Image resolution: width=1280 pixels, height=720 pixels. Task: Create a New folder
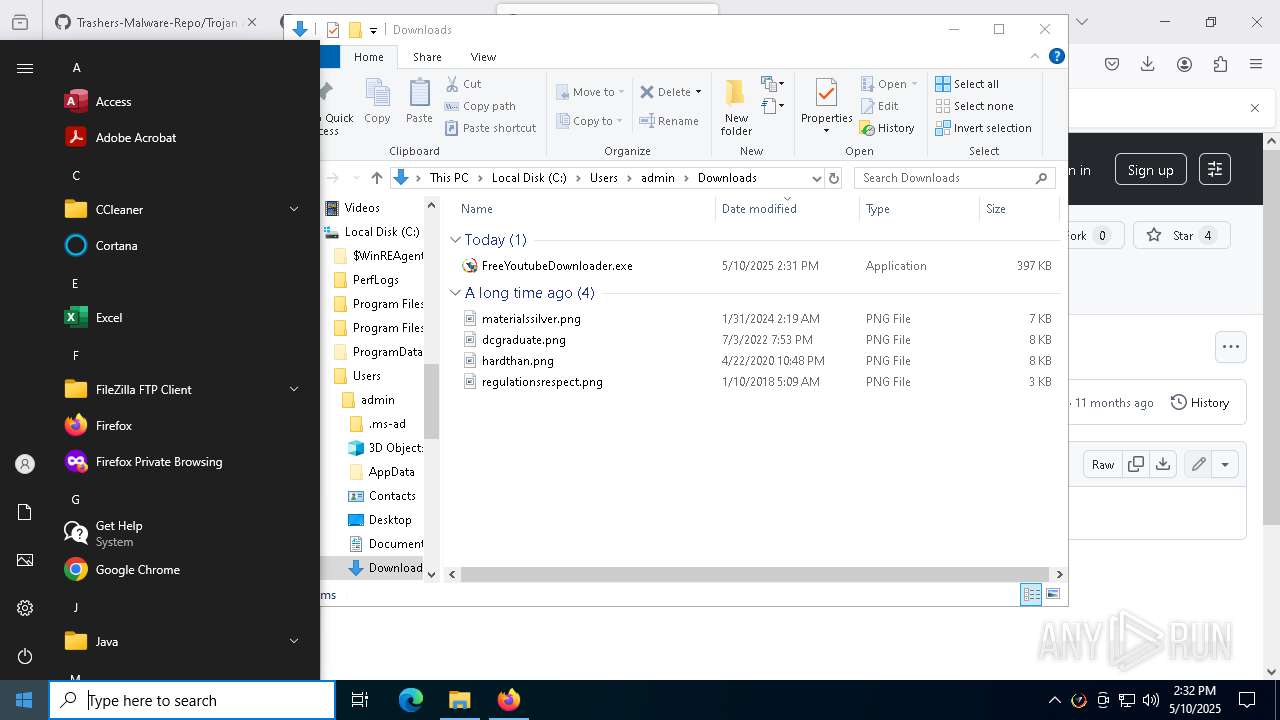click(x=736, y=107)
